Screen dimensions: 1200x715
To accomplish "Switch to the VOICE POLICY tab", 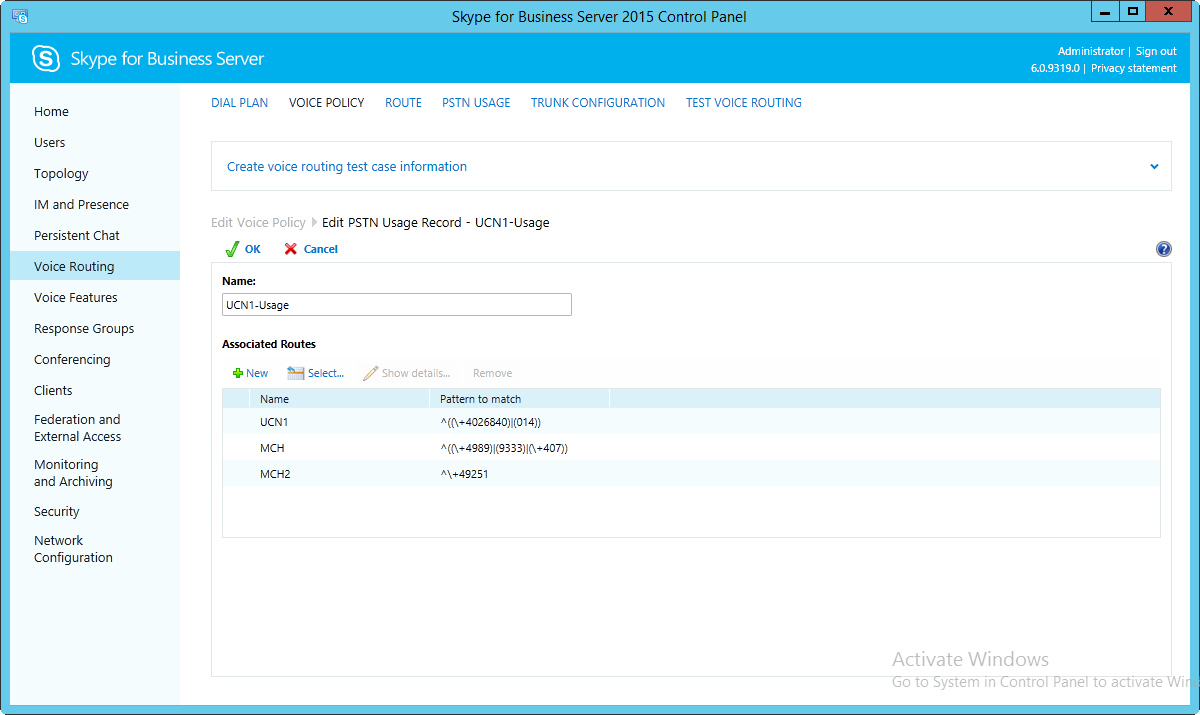I will click(x=326, y=103).
